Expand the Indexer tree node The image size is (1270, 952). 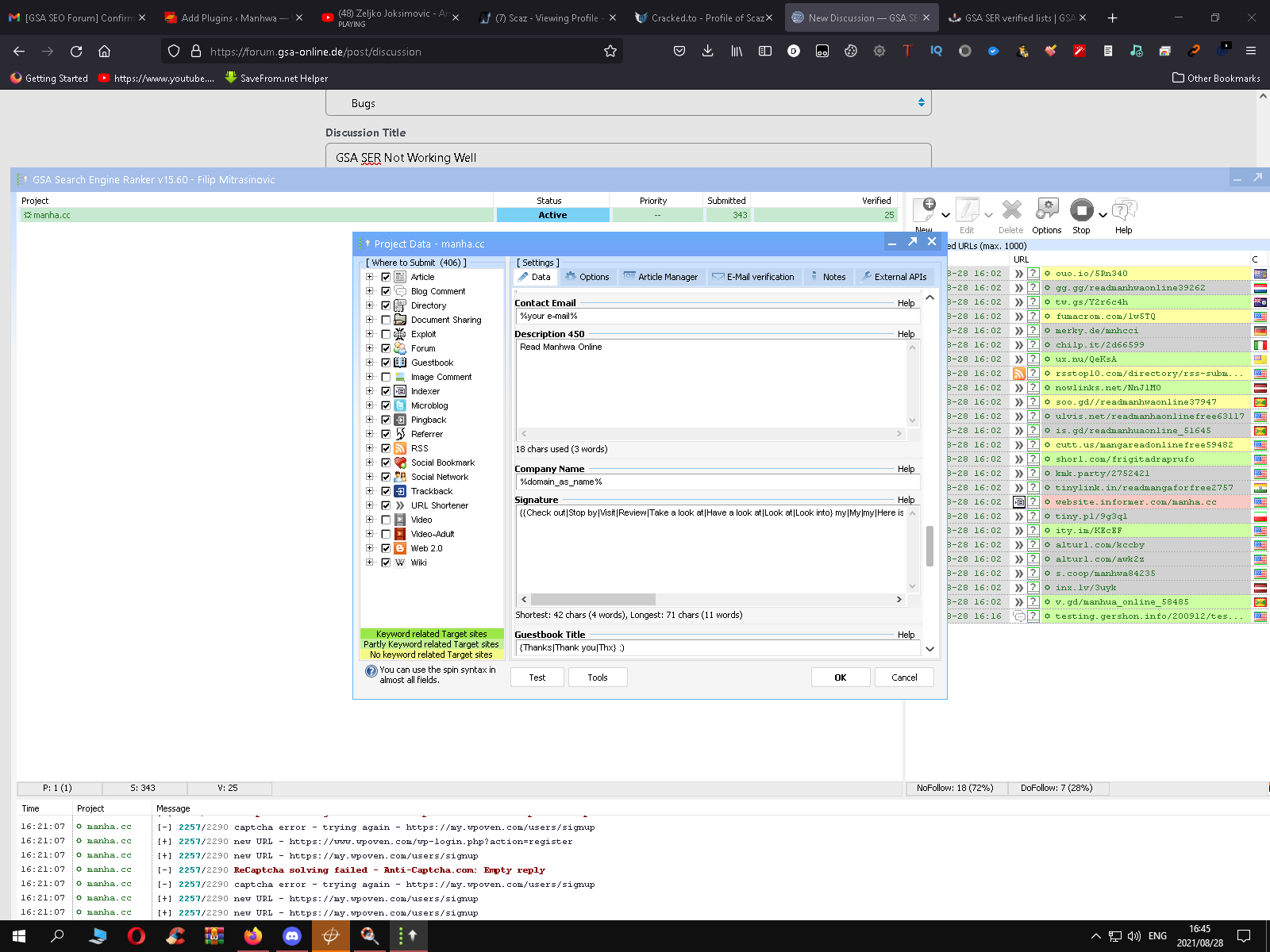tap(369, 391)
